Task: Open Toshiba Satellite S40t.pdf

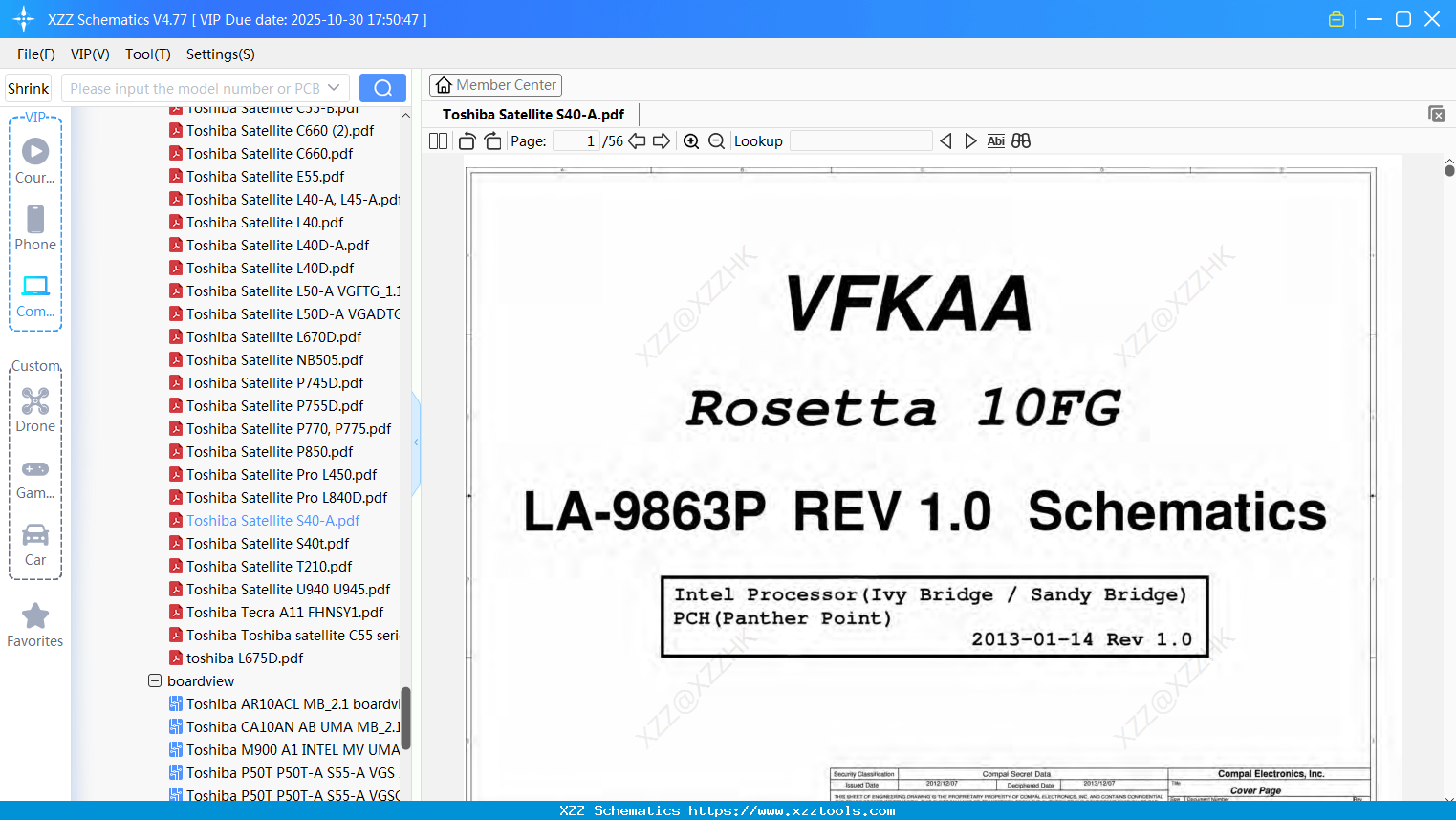Action: click(268, 544)
